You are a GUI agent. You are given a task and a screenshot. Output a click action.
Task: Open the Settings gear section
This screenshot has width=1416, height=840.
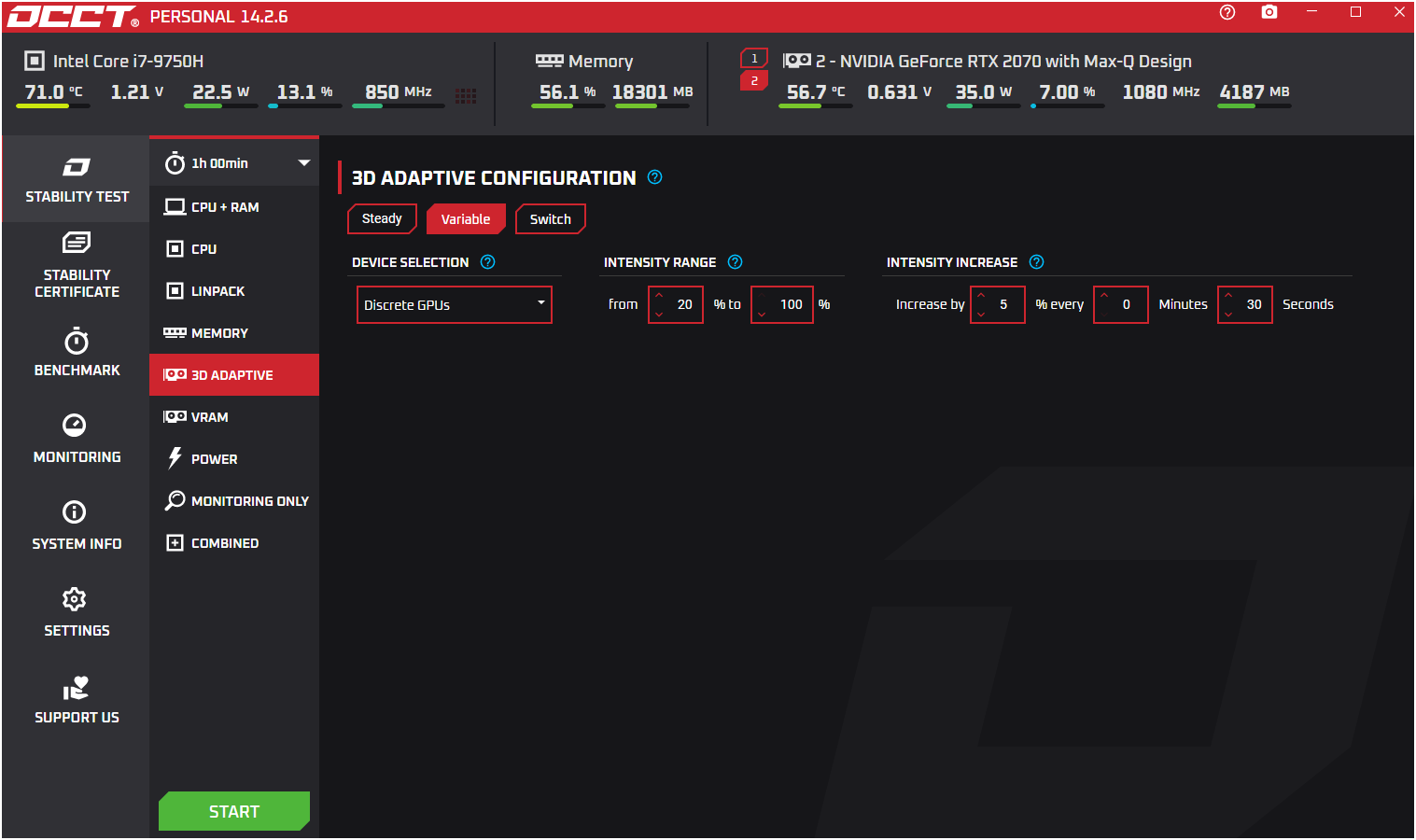(x=77, y=612)
